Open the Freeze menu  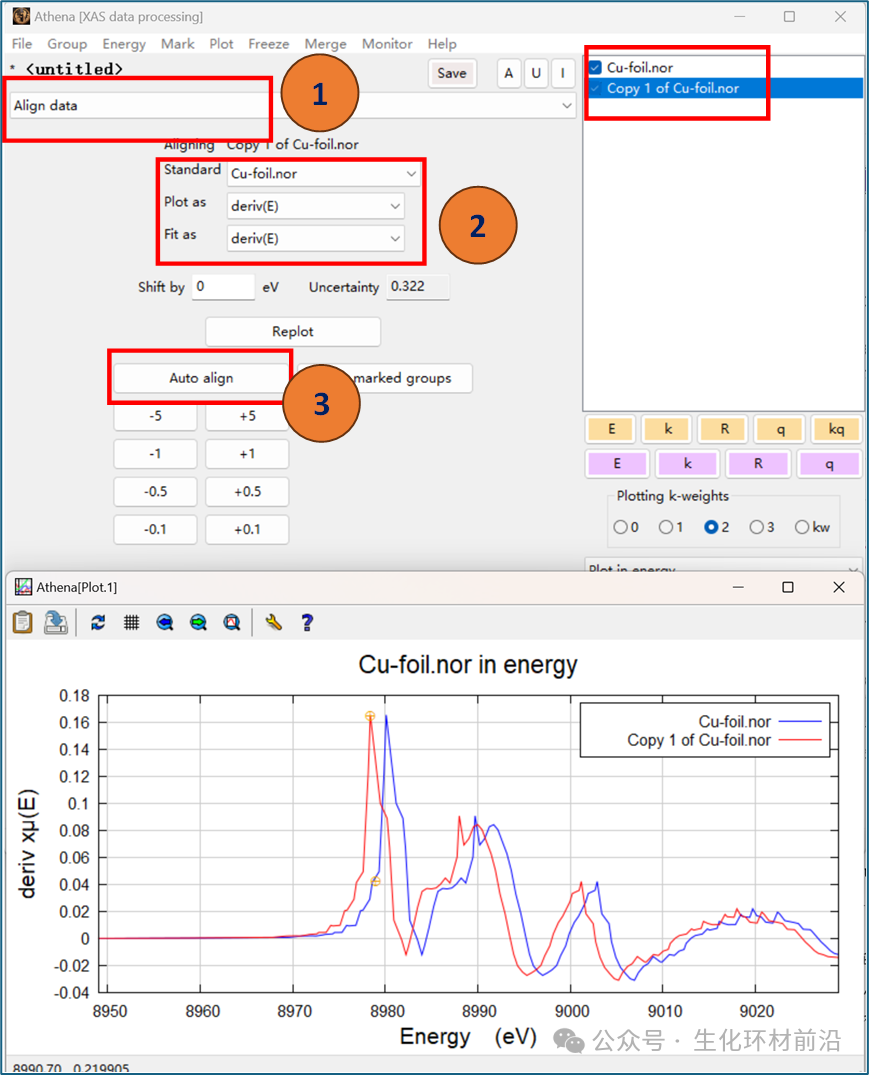[x=269, y=44]
